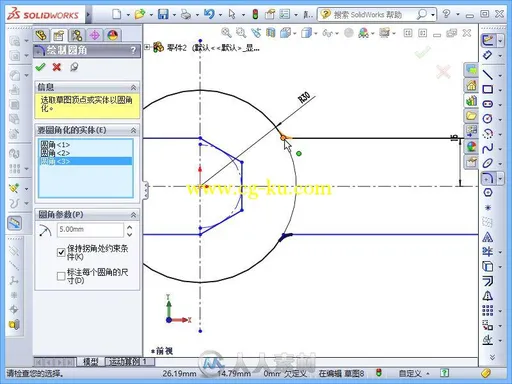Viewport: 512px width, 384px height.
Task: Open the 运动算例 1 tab
Action: click(x=129, y=362)
